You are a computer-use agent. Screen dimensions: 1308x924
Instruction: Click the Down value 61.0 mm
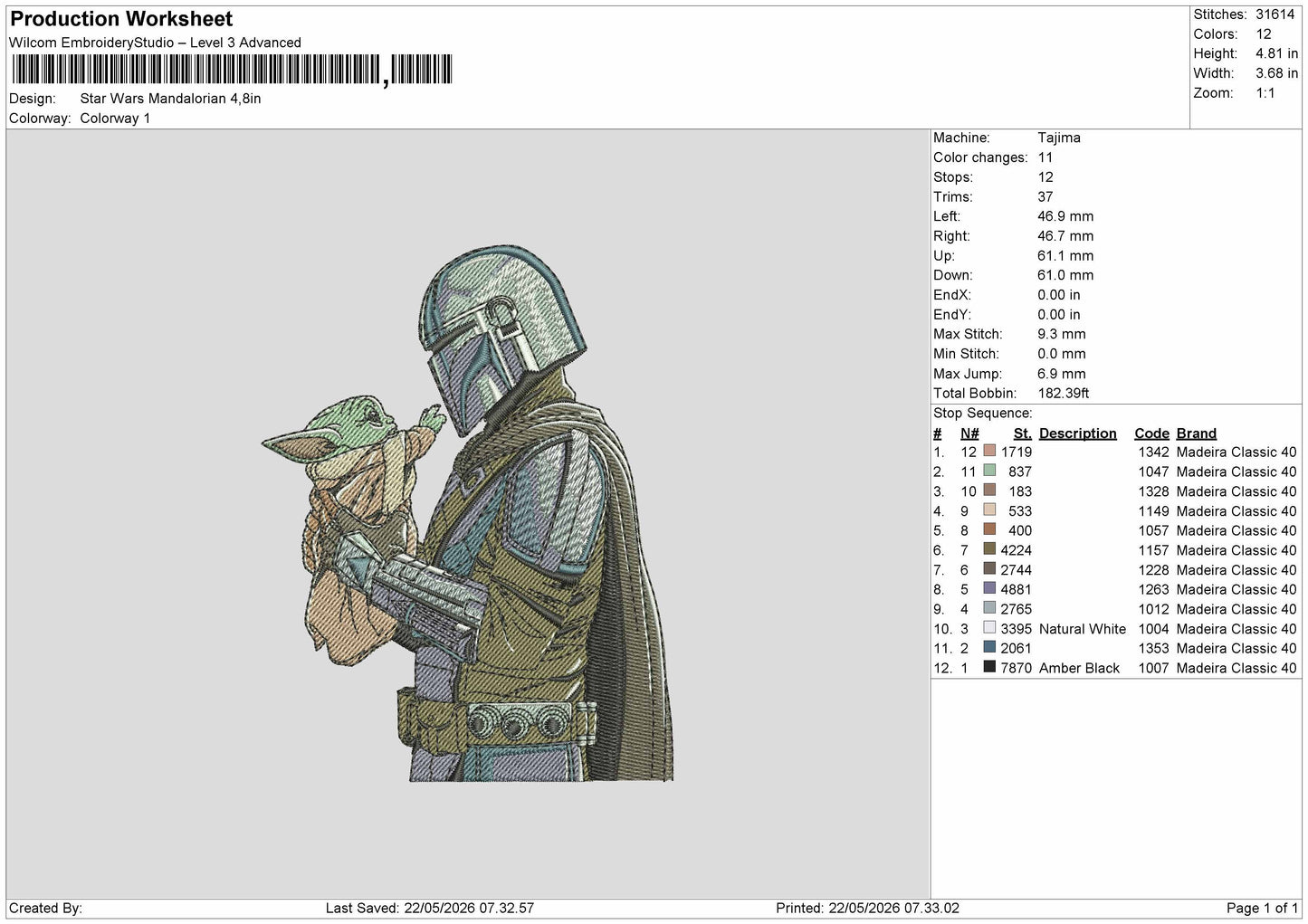coord(1065,275)
